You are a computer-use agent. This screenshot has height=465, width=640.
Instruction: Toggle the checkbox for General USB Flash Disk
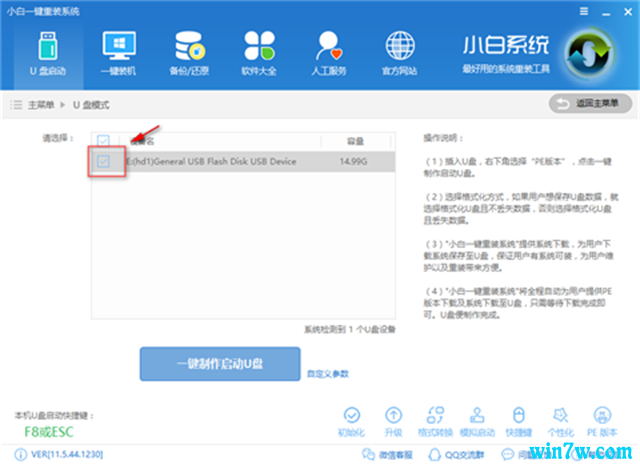pos(103,161)
